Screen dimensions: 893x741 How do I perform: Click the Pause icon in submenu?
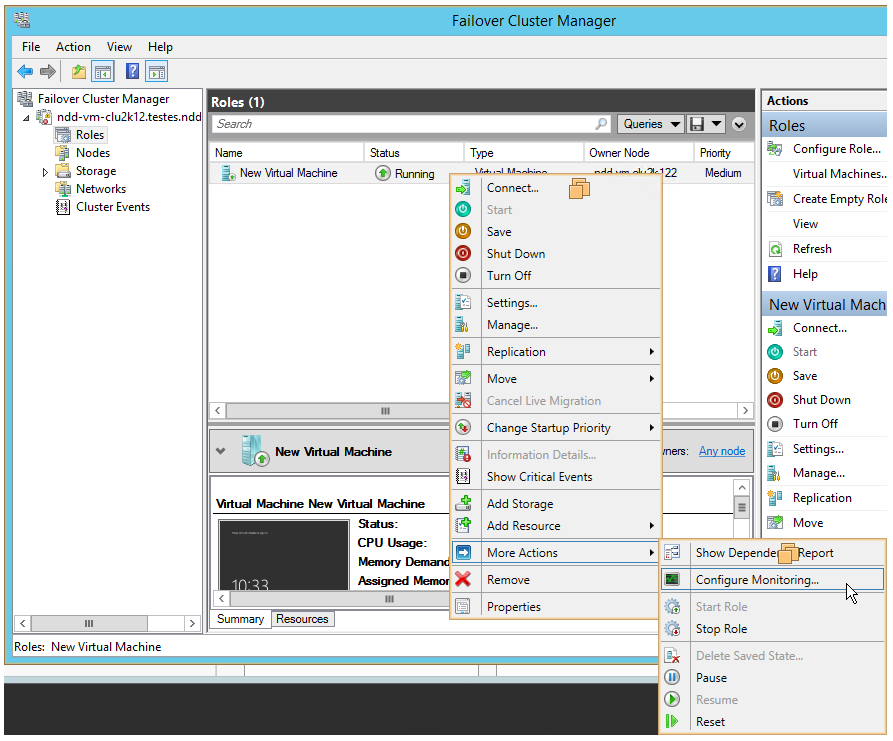(673, 678)
